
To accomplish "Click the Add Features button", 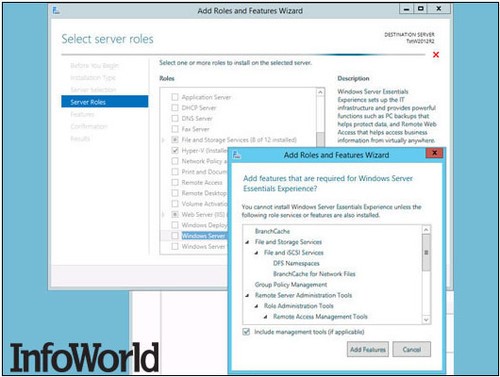I will [368, 349].
